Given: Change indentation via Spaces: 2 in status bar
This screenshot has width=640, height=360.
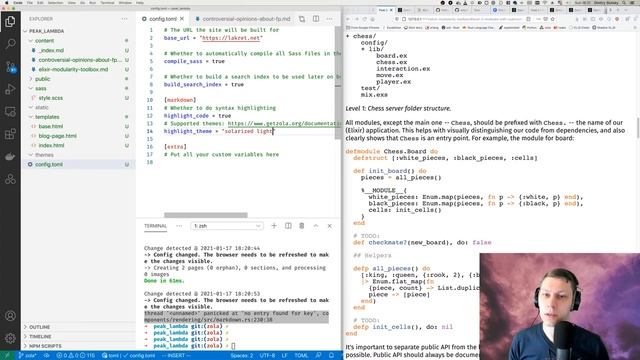Looking at the screenshot, I should [242, 356].
